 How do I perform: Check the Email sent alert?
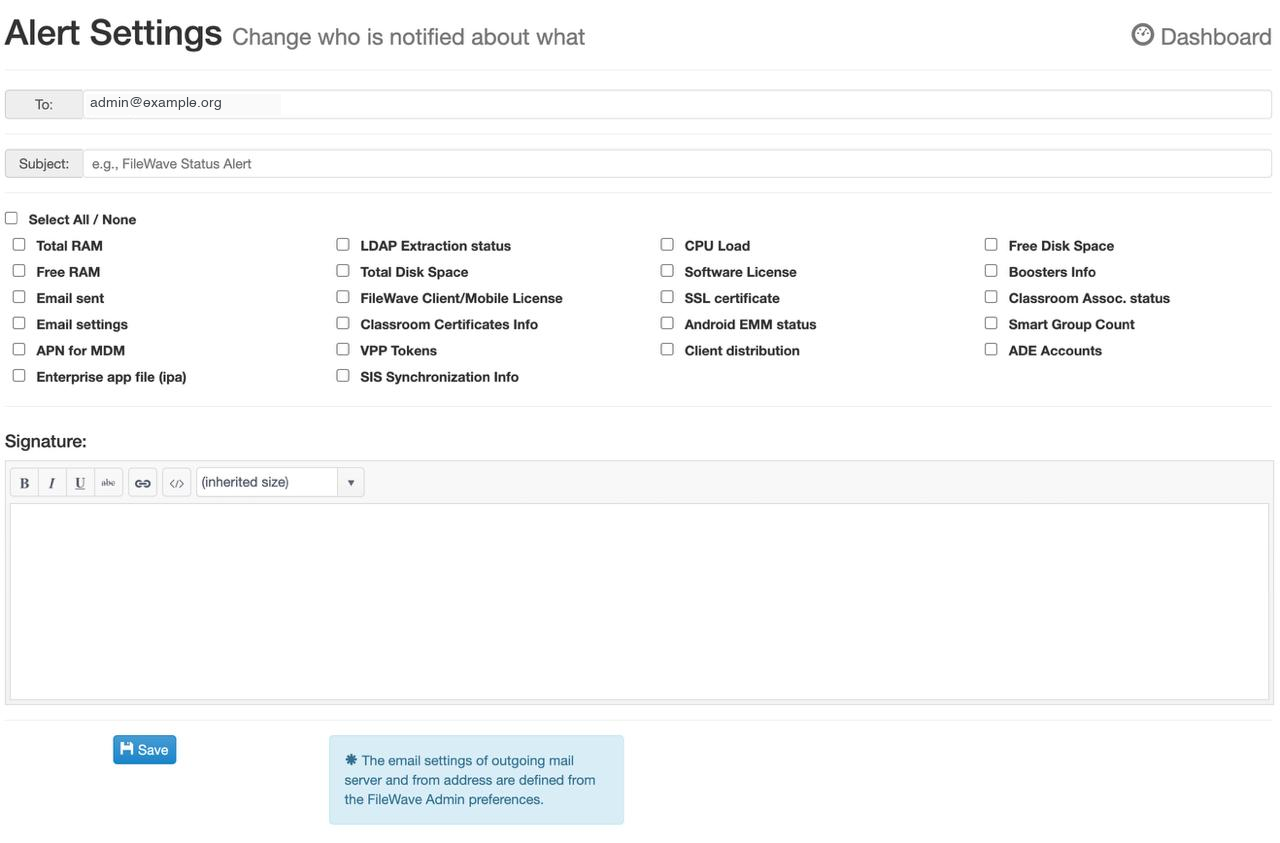19,297
